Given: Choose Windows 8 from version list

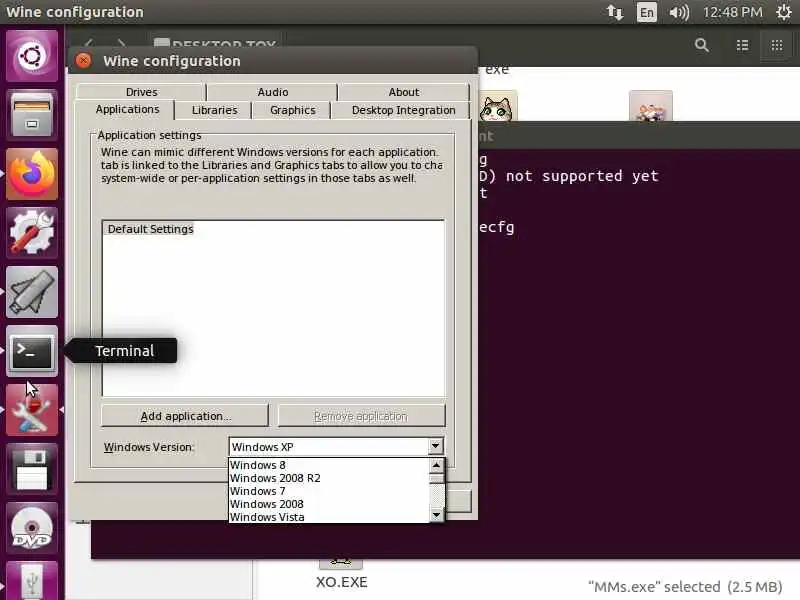Looking at the screenshot, I should pyautogui.click(x=329, y=465).
